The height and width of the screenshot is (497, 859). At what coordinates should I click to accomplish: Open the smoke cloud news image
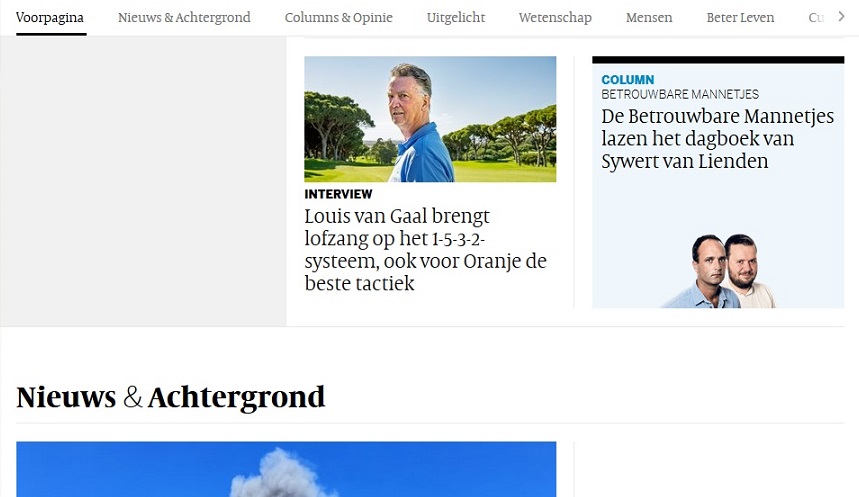pyautogui.click(x=286, y=469)
